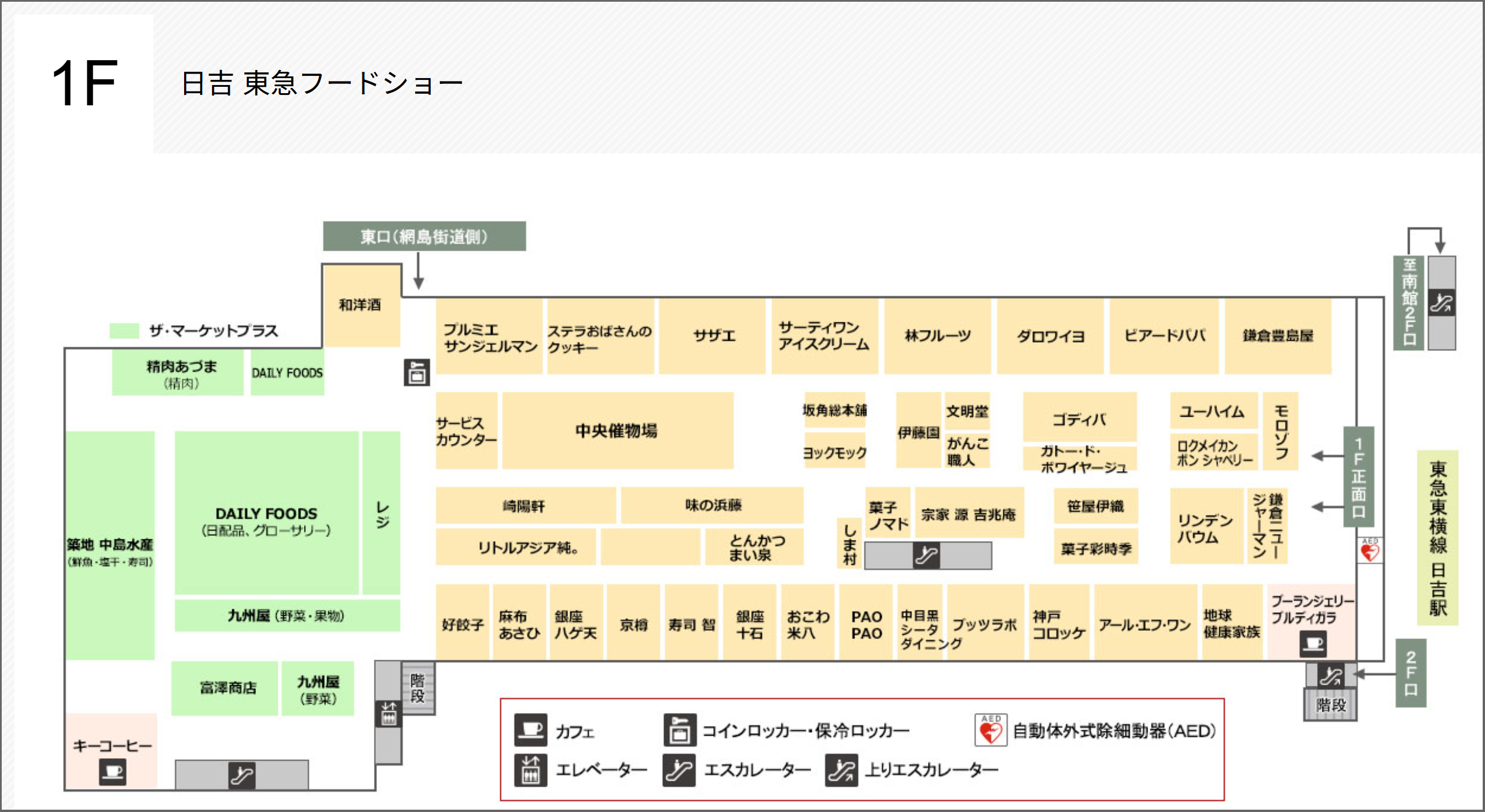Click the 中央催物場 area

(x=618, y=430)
